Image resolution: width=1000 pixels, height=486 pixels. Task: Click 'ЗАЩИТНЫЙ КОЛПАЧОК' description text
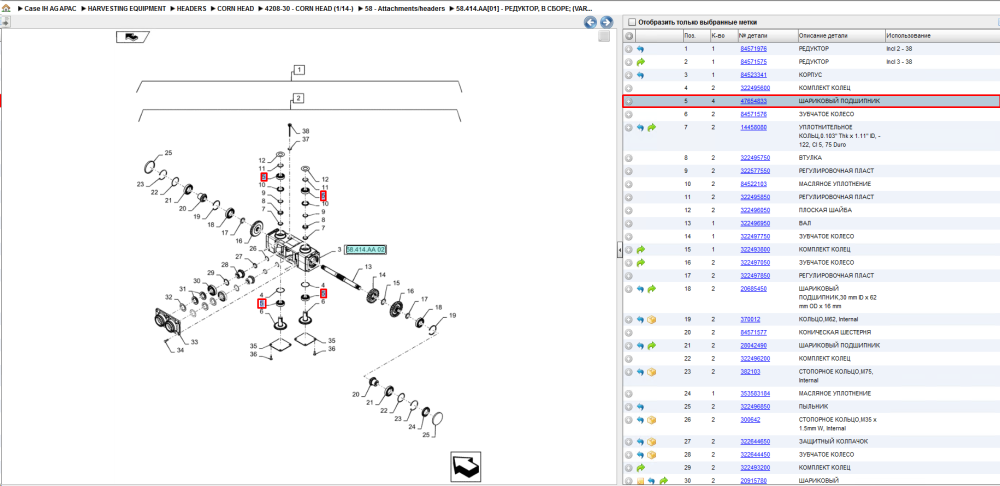point(833,442)
